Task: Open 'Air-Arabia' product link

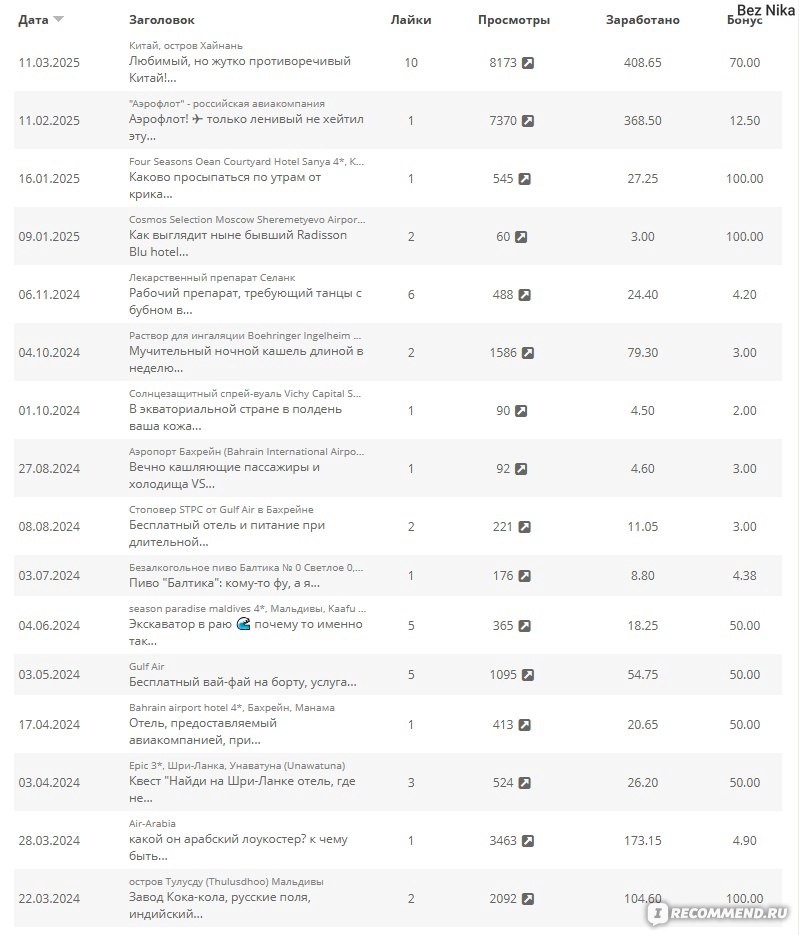Action: (x=152, y=823)
